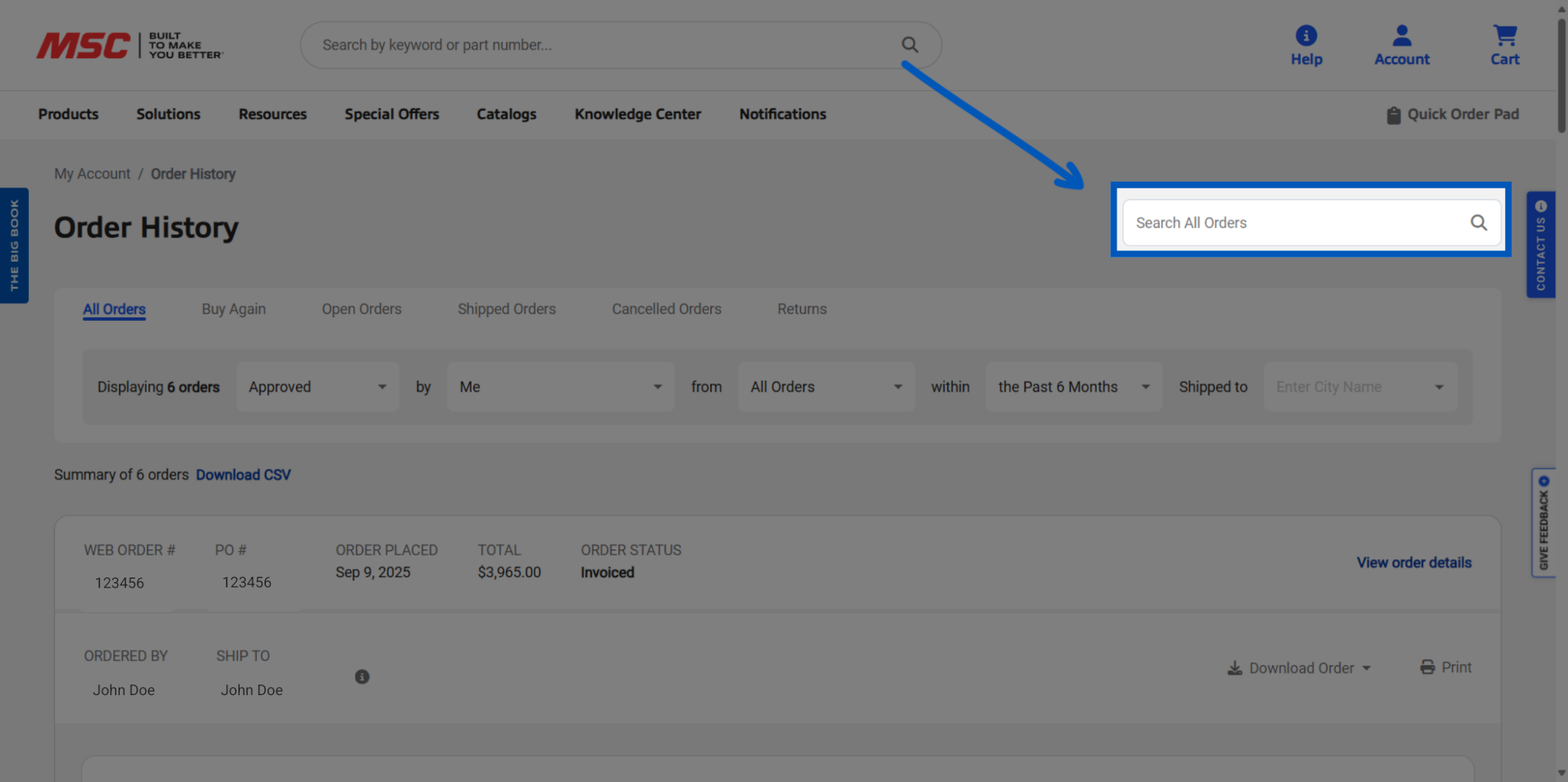The image size is (1568, 782).
Task: Open the 'the Past 6 Months' dropdown
Action: (x=1074, y=387)
